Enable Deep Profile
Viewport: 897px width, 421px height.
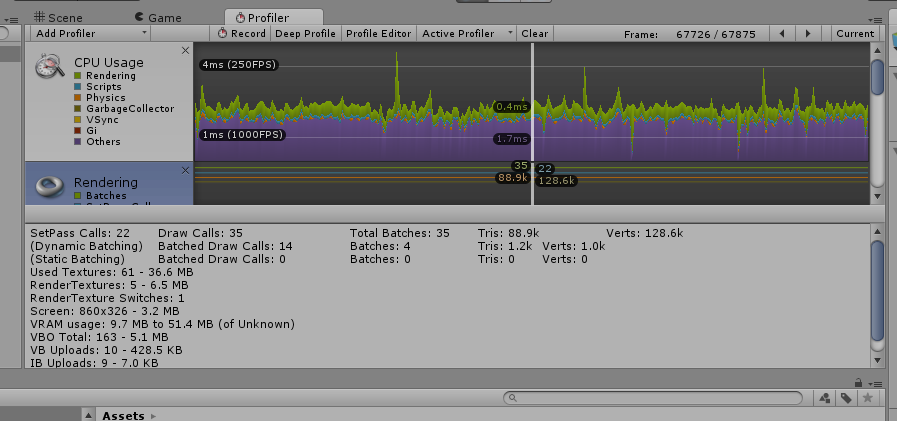click(x=305, y=34)
